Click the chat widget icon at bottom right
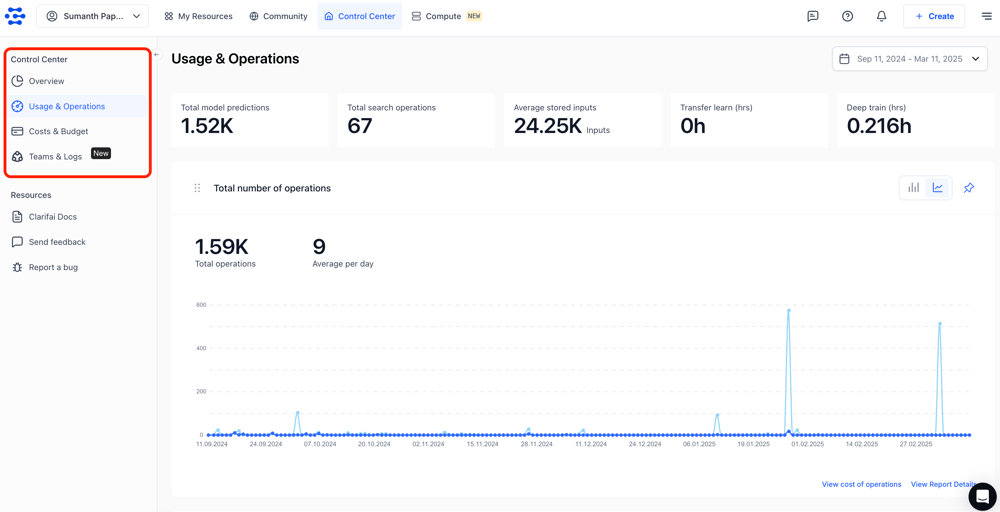1000x512 pixels. (x=982, y=496)
